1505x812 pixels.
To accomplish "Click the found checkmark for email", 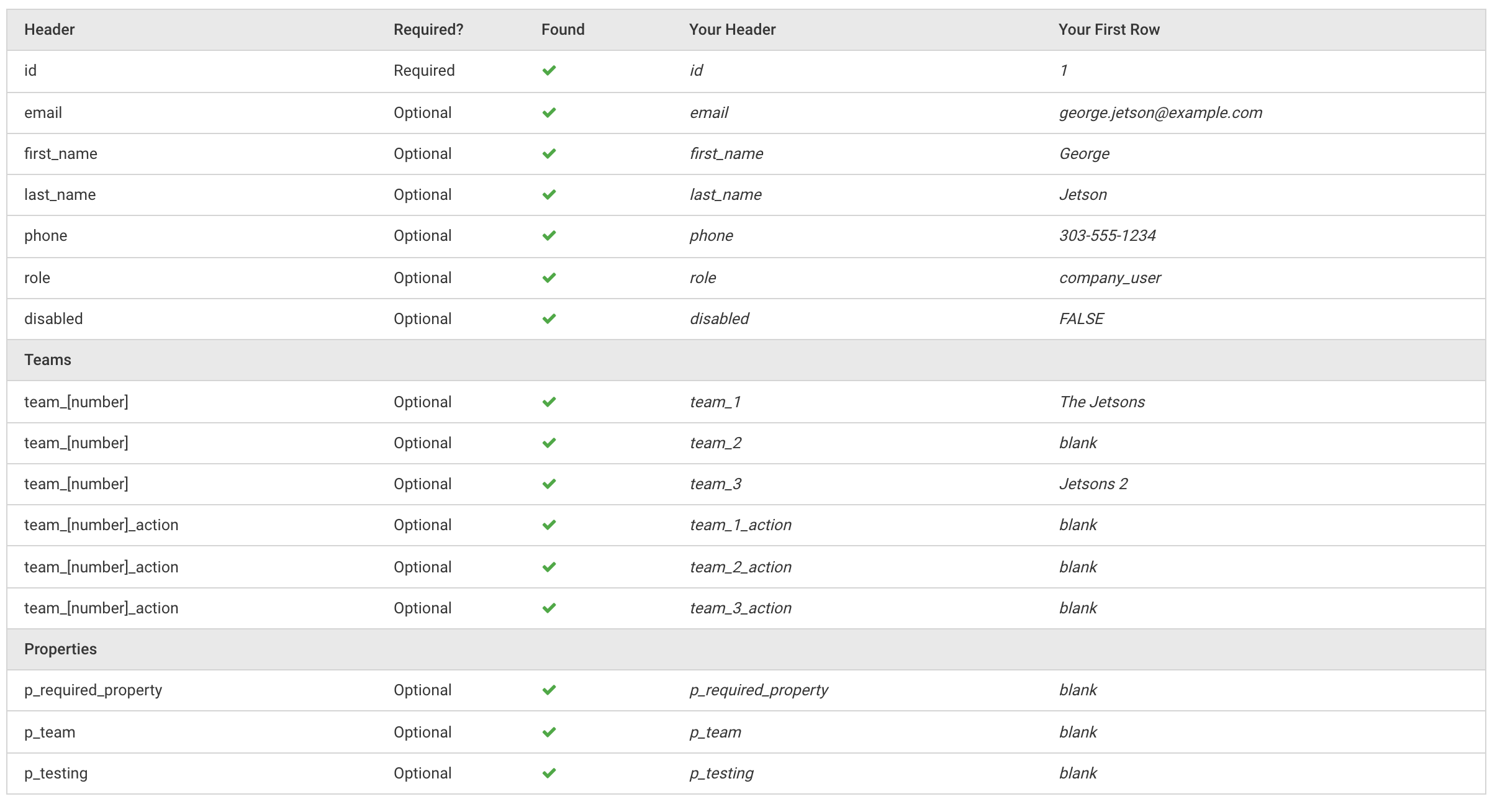I will point(549,113).
